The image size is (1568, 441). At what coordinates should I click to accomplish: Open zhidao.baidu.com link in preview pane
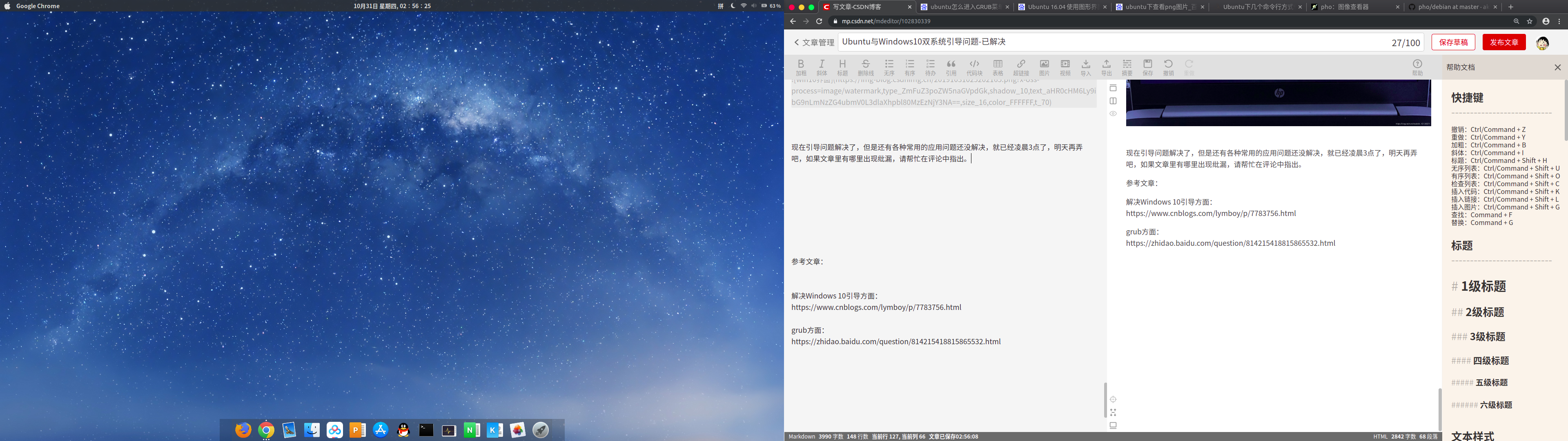(1231, 243)
